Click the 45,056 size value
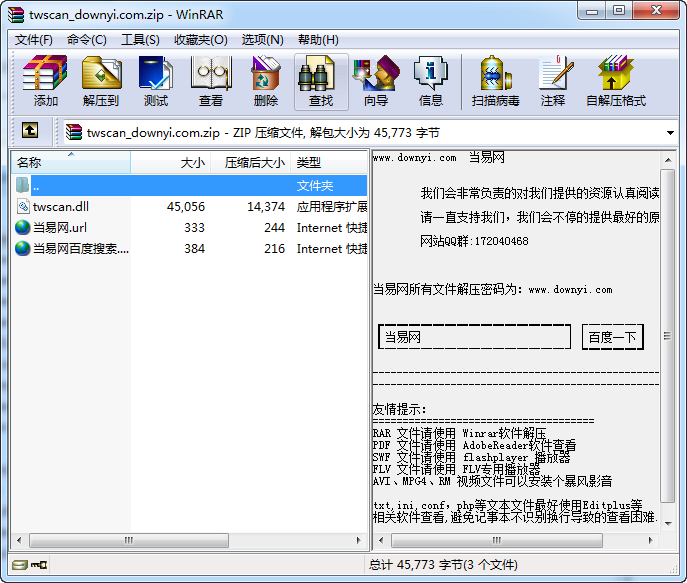Image resolution: width=687 pixels, height=583 pixels. (x=186, y=207)
